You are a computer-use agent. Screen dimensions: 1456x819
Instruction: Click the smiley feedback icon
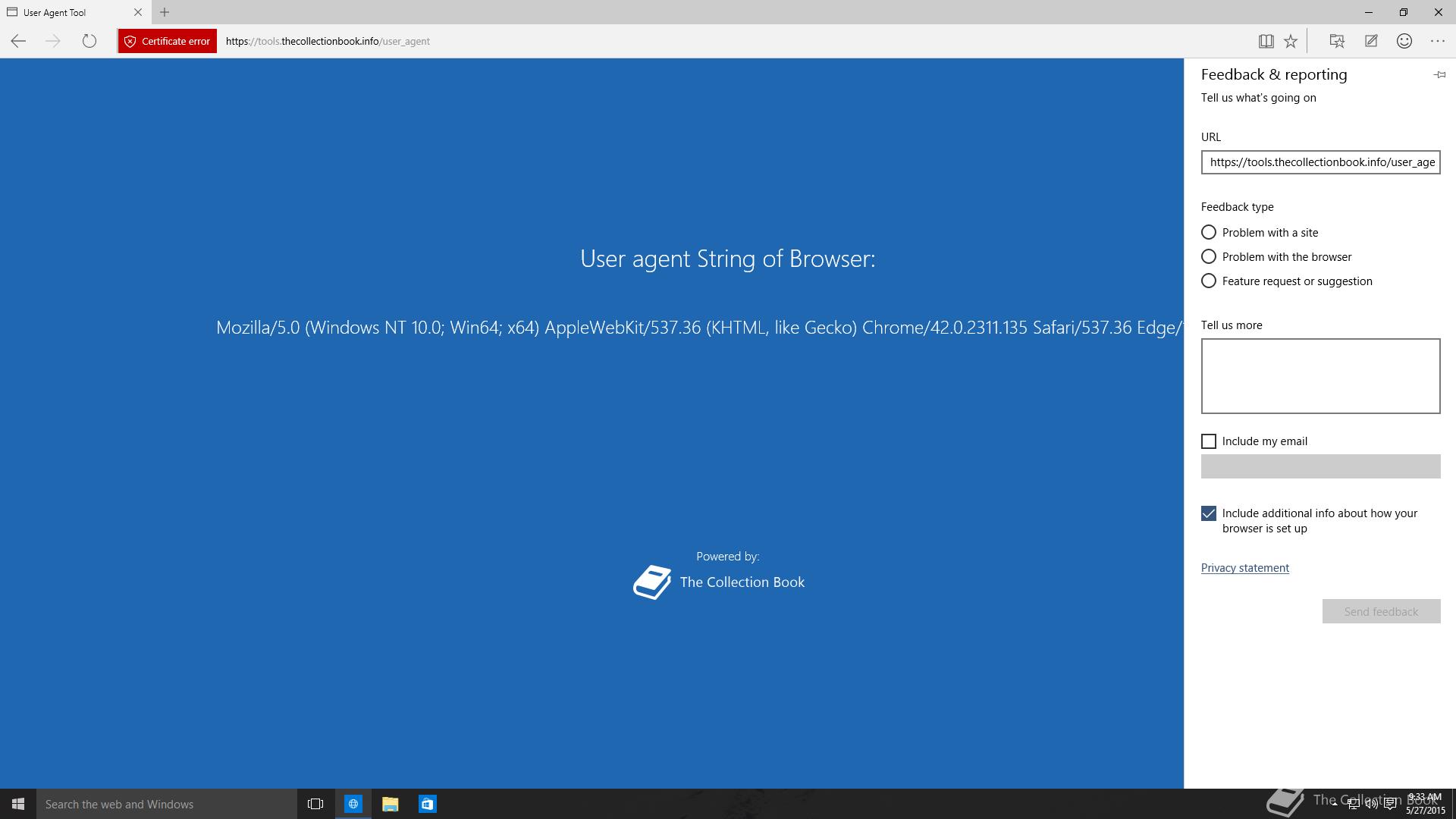1404,41
